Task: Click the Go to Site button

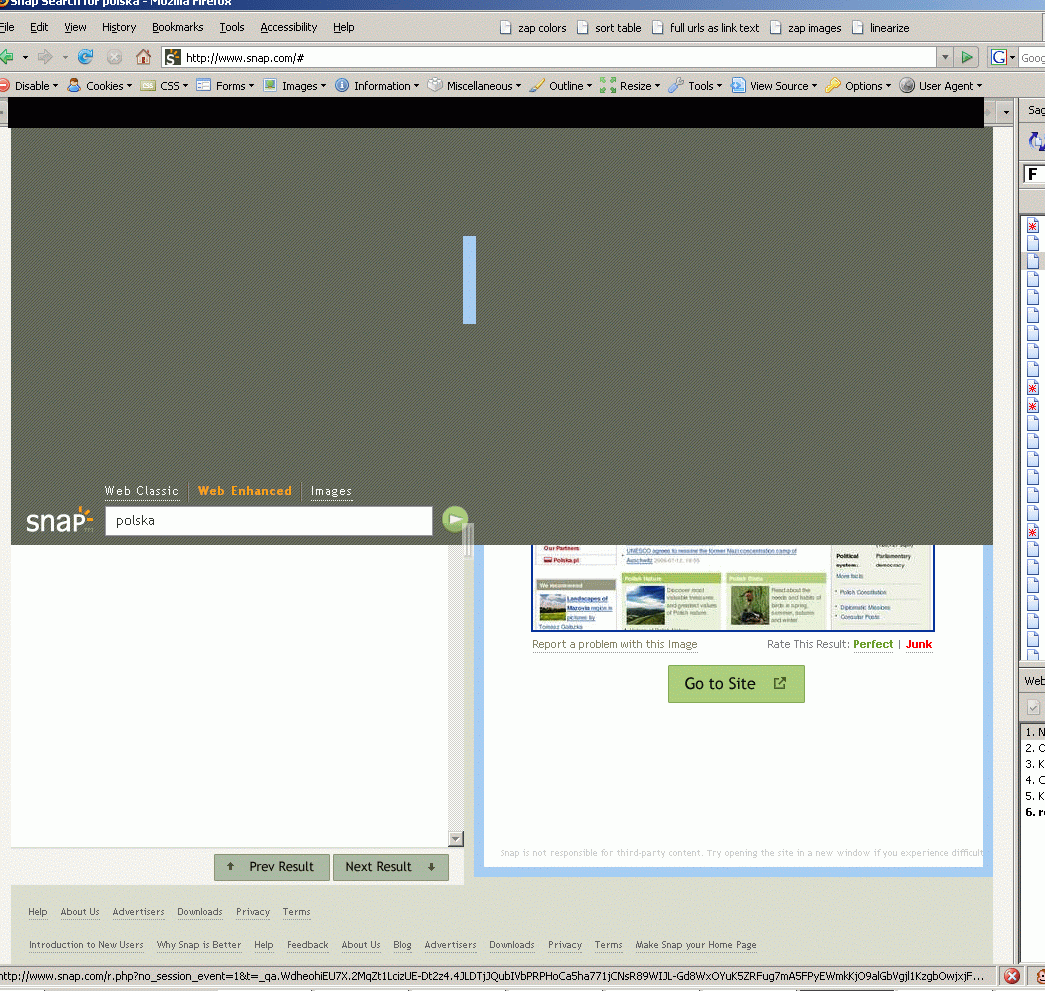Action: pyautogui.click(x=736, y=684)
